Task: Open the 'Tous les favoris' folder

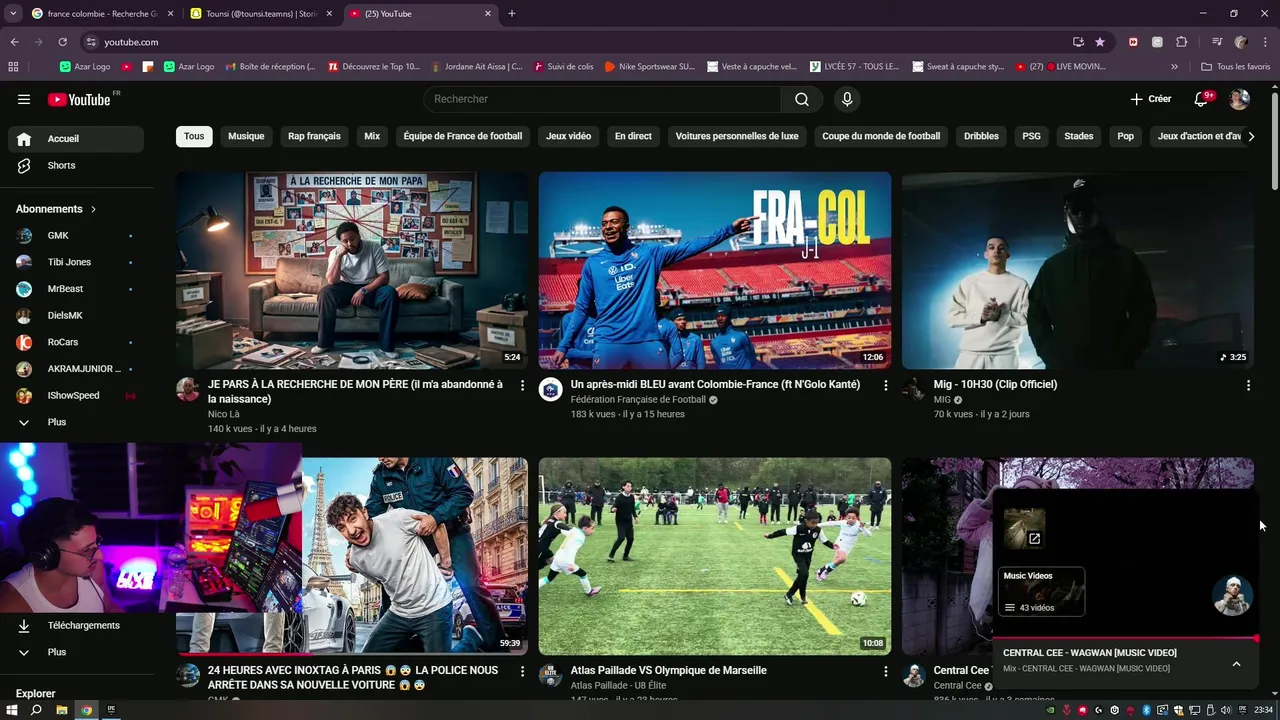Action: tap(1236, 67)
